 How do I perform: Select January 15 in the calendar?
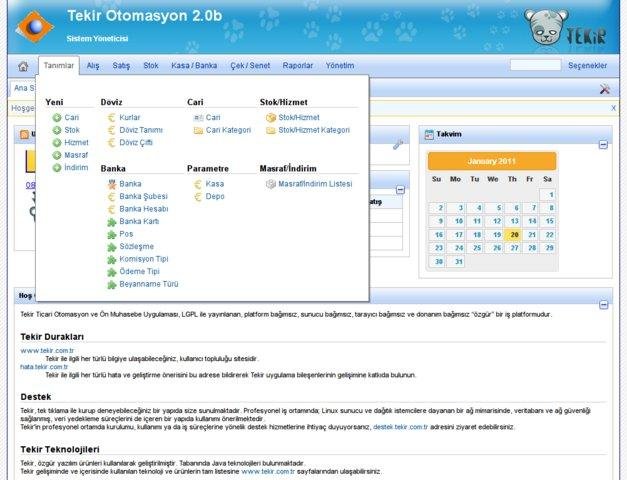(549, 221)
